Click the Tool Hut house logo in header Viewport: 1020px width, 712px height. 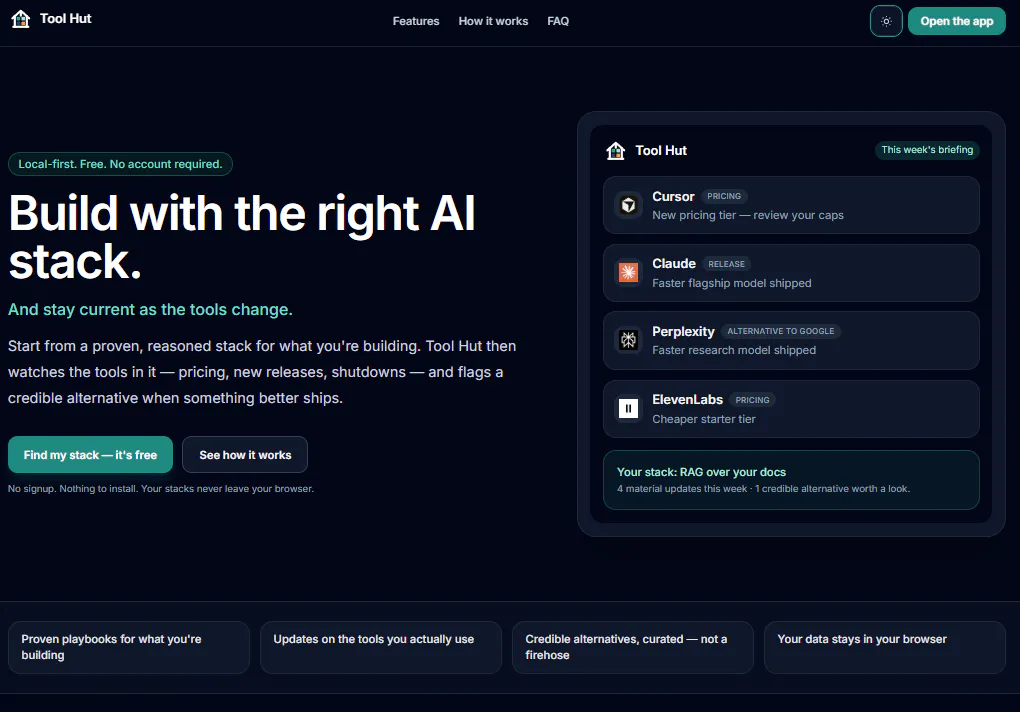[21, 19]
